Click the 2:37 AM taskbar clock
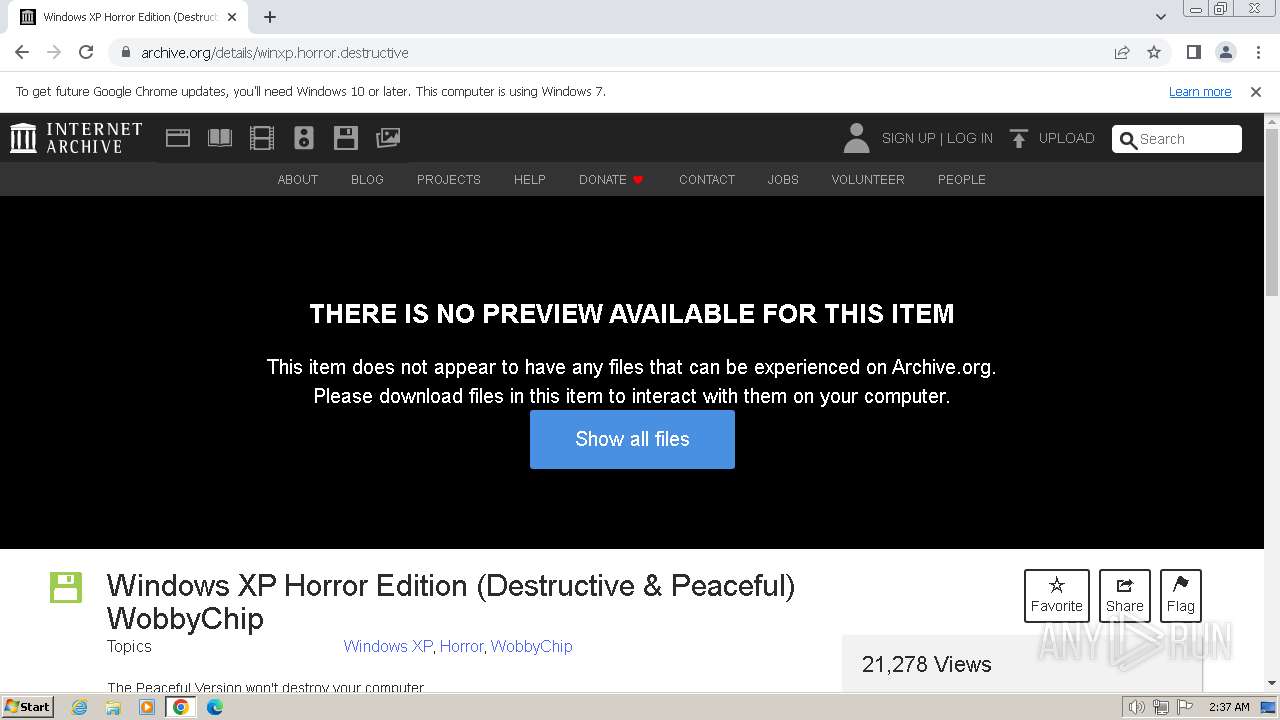The width and height of the screenshot is (1280, 720). (1229, 707)
